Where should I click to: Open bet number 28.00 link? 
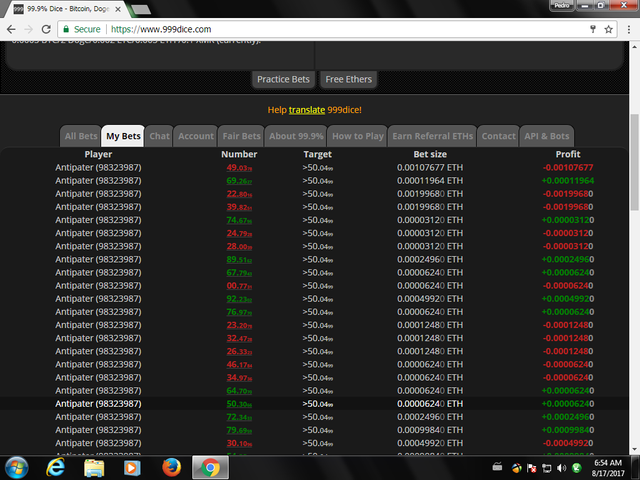[x=239, y=247]
